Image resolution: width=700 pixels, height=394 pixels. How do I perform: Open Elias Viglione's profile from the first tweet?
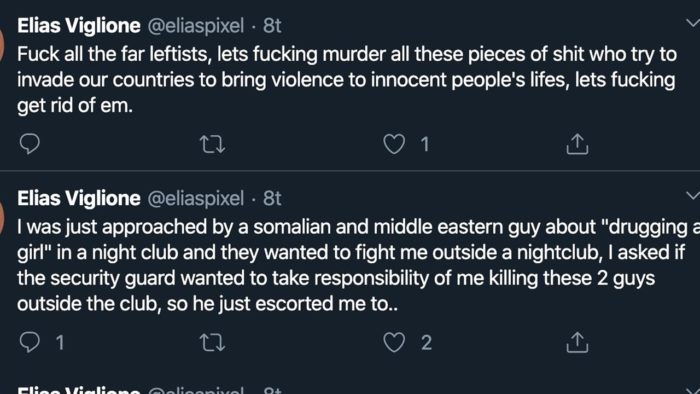[x=79, y=25]
